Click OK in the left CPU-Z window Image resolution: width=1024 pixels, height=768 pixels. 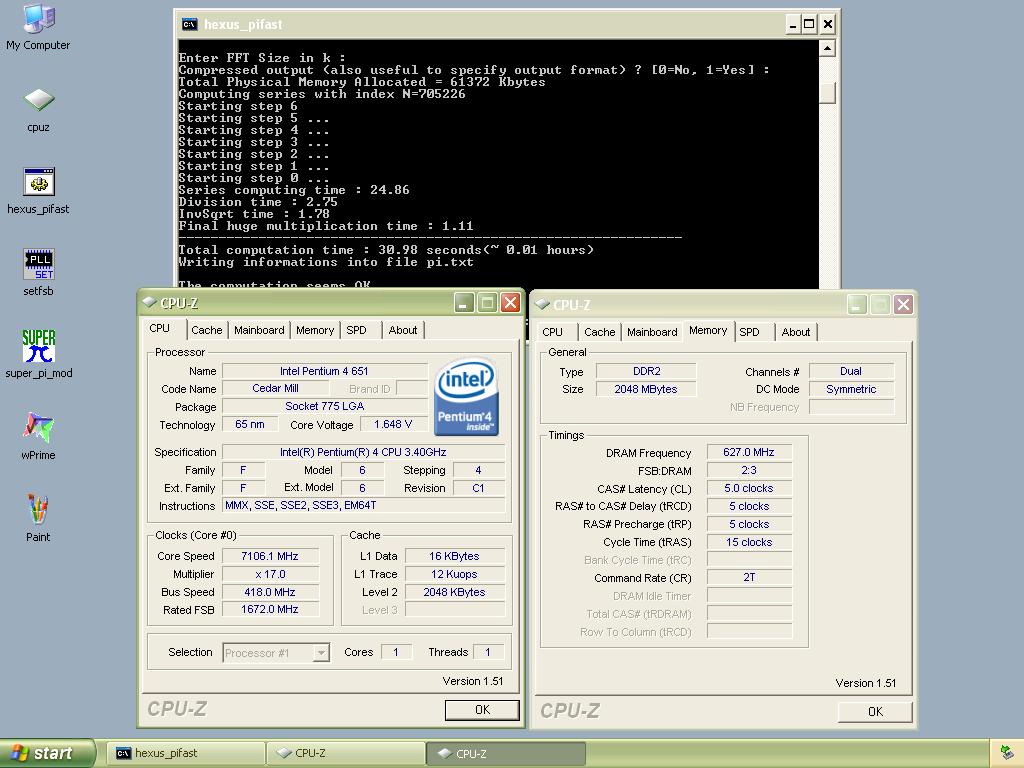[482, 710]
